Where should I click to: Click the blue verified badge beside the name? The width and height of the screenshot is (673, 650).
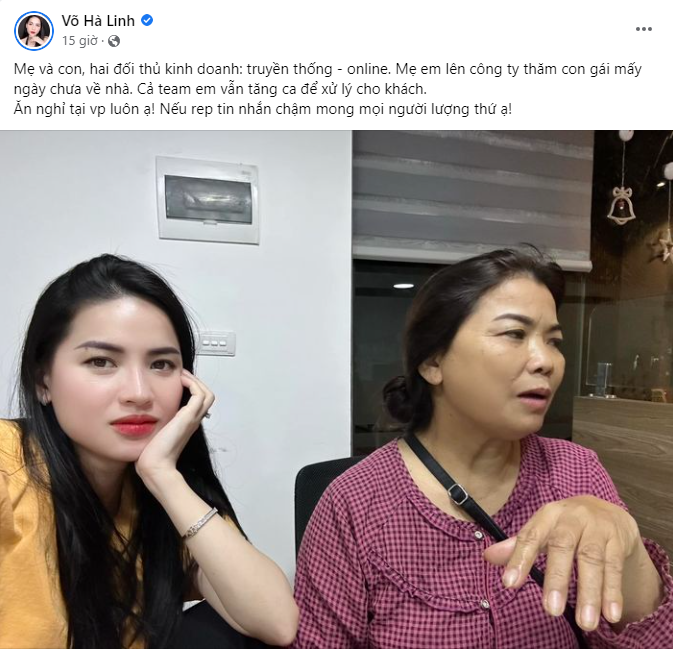147,20
